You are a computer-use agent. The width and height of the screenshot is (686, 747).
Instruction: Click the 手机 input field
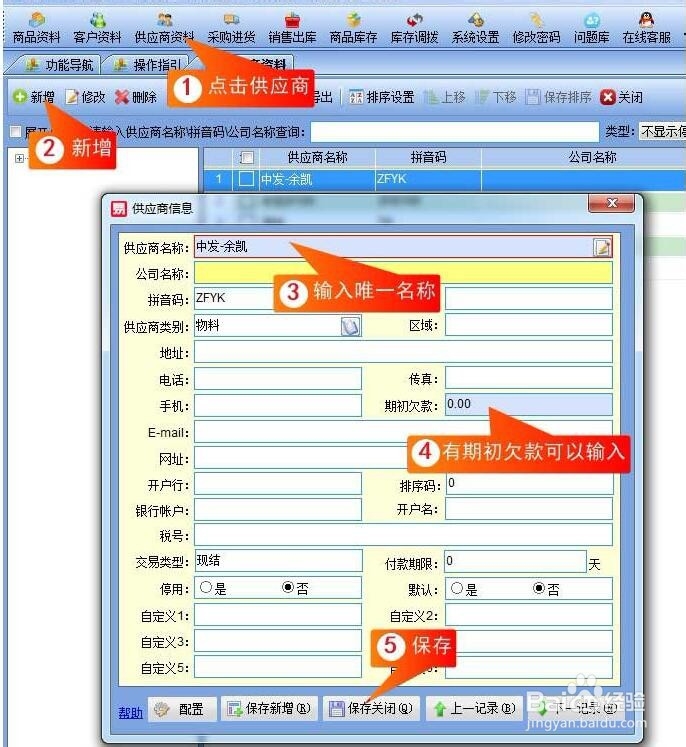pos(278,405)
